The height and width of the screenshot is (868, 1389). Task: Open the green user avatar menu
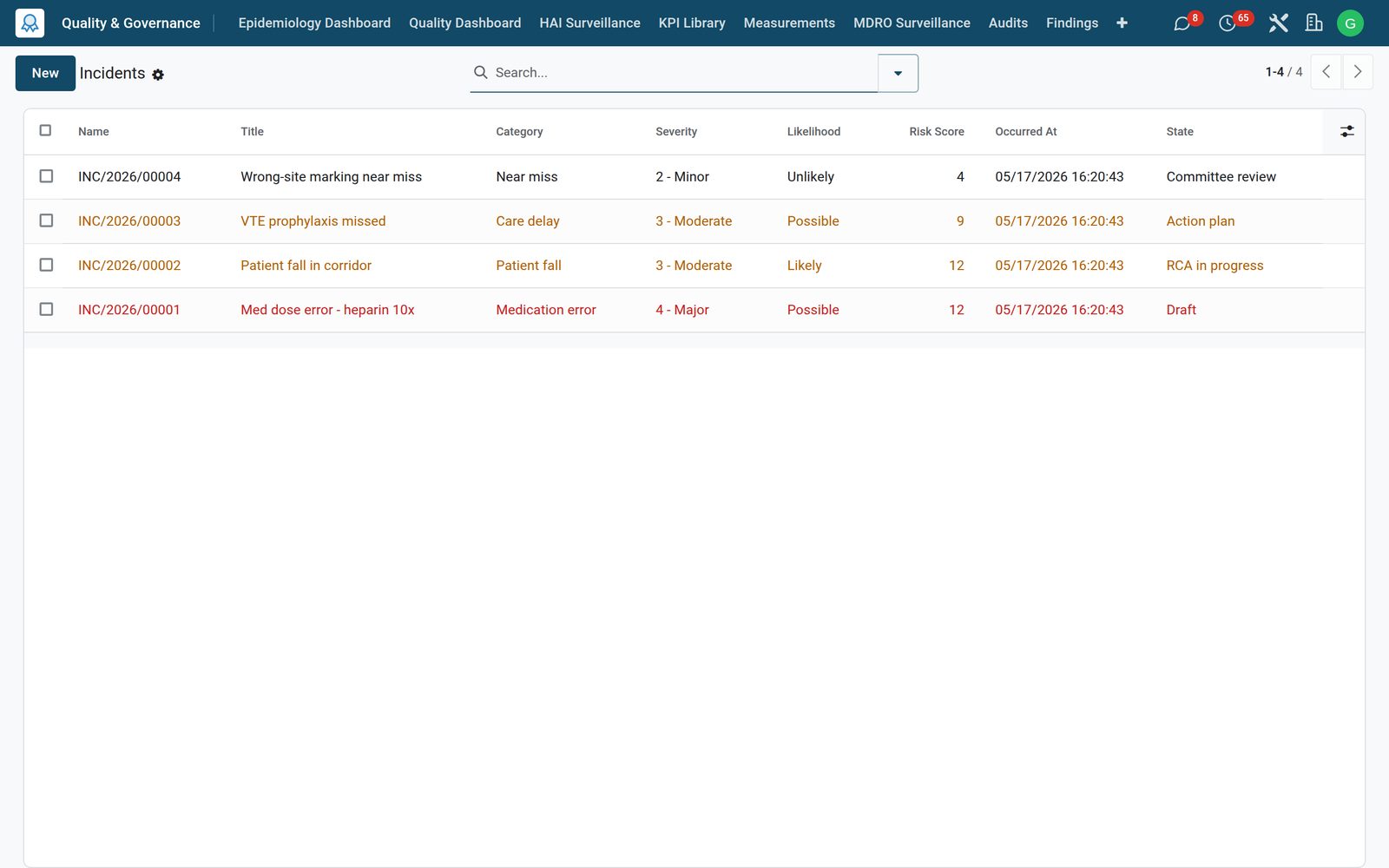coord(1350,23)
